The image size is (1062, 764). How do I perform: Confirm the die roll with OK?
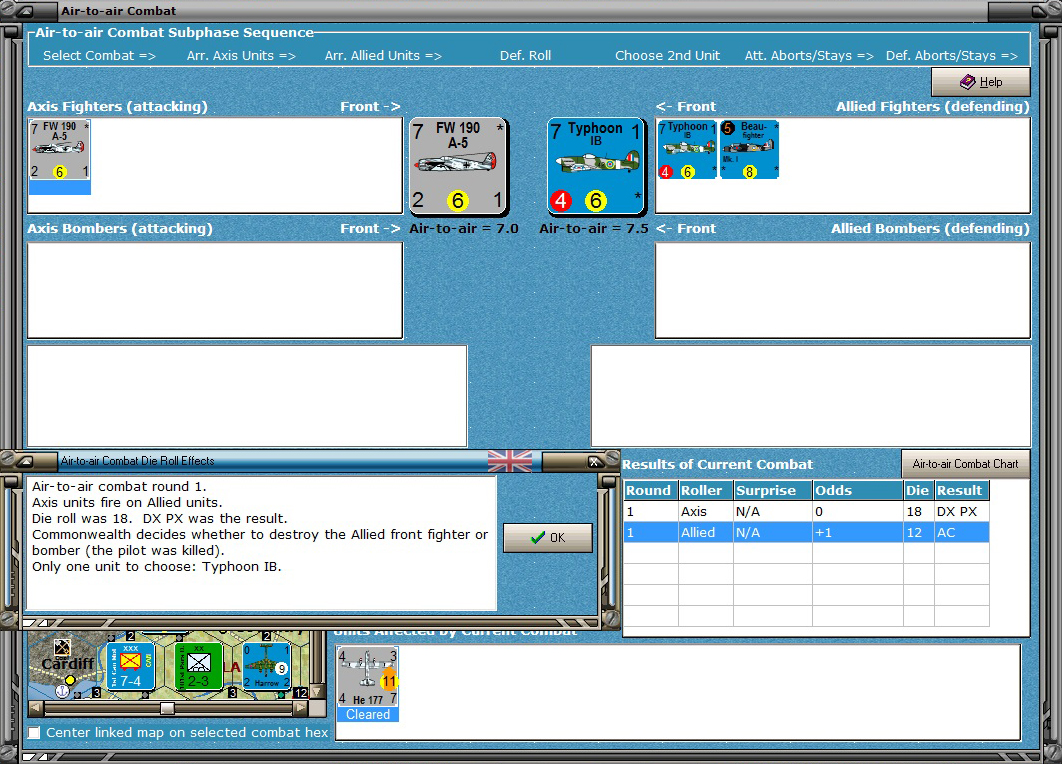[x=547, y=537]
